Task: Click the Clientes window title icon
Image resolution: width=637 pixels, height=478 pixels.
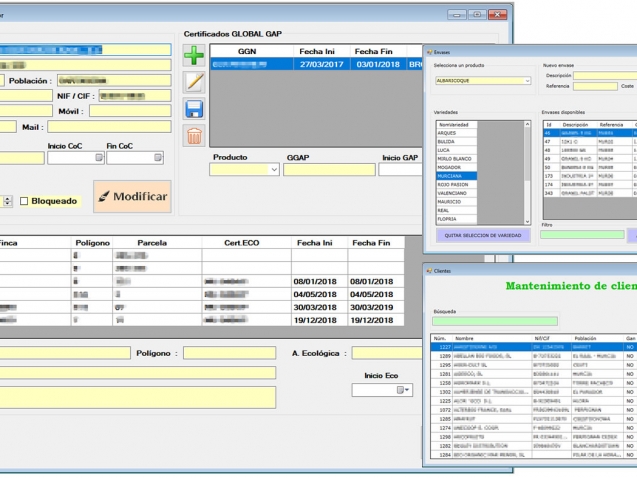Action: pyautogui.click(x=429, y=270)
